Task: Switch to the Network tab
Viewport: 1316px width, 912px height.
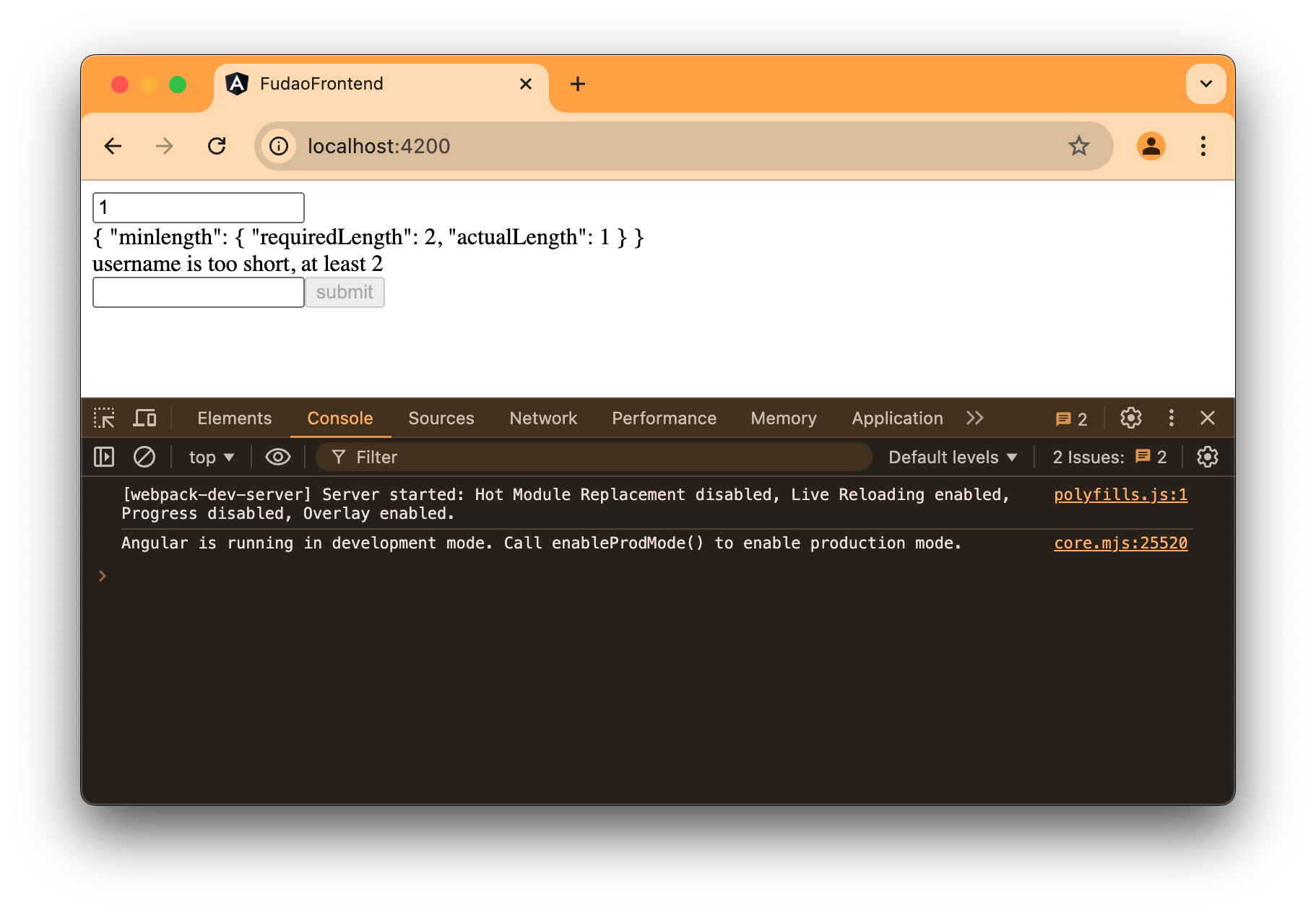Action: (x=542, y=418)
